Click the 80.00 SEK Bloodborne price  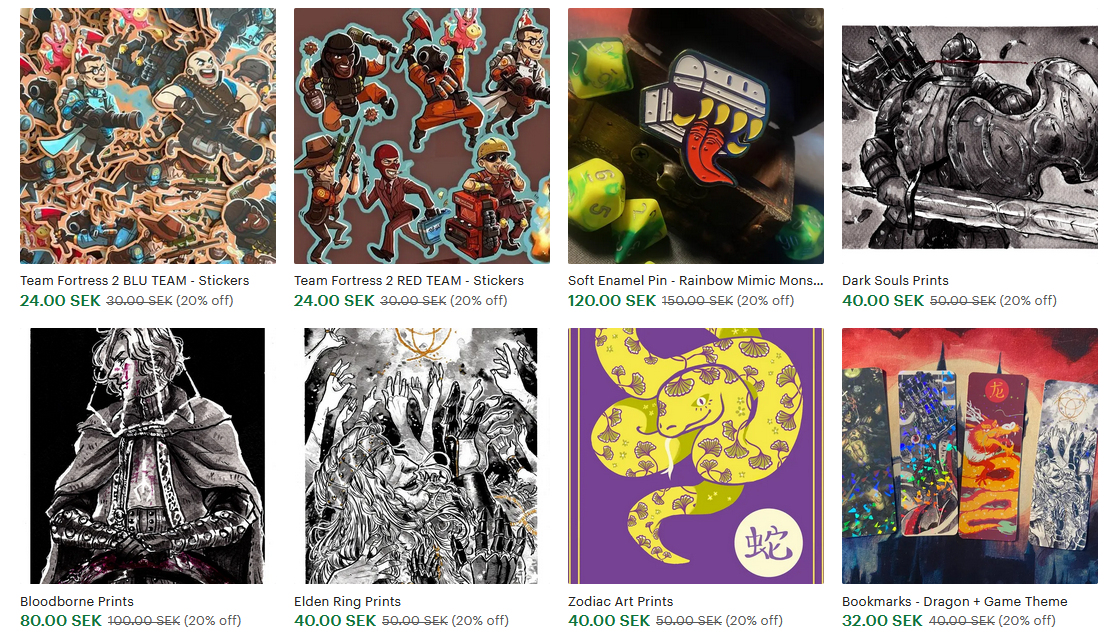tap(61, 621)
